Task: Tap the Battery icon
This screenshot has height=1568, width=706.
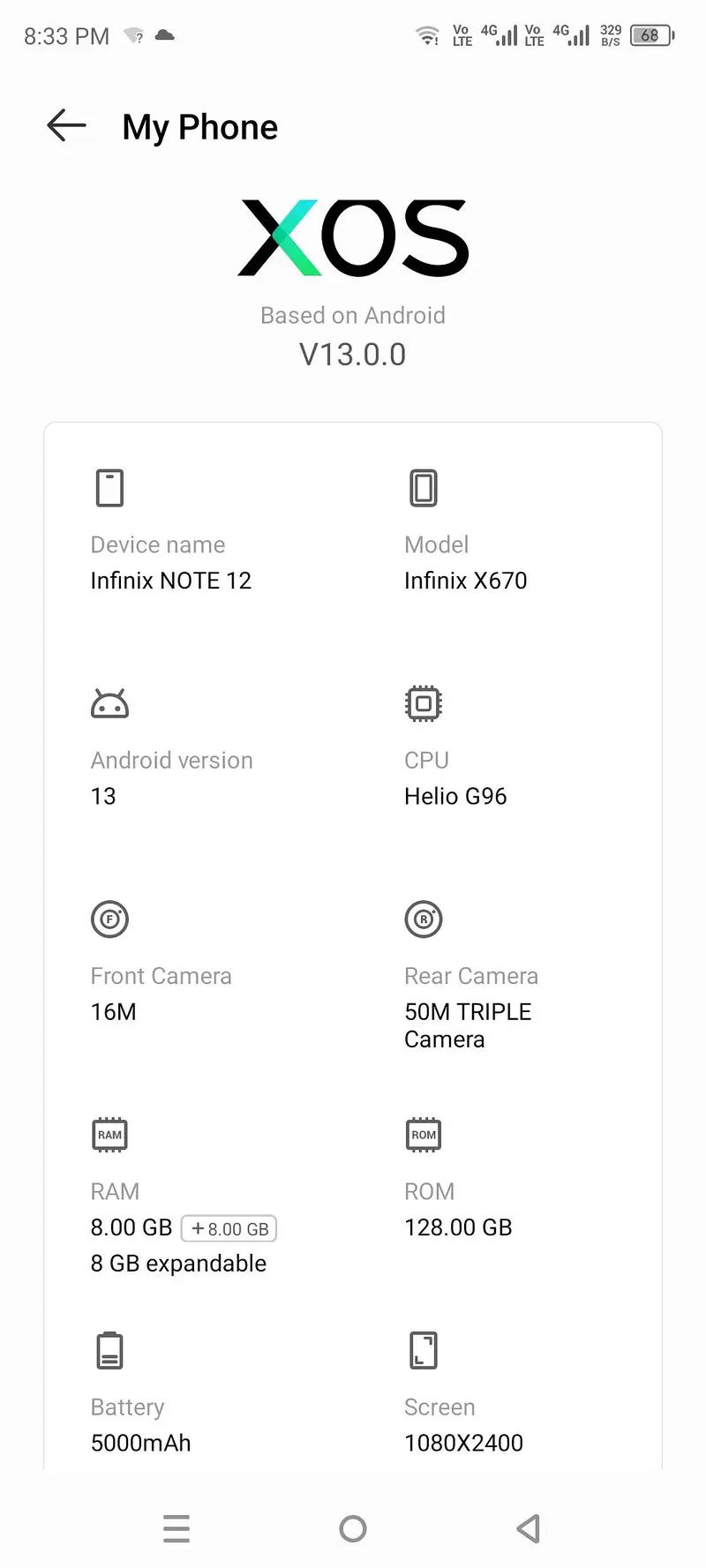Action: click(109, 1350)
